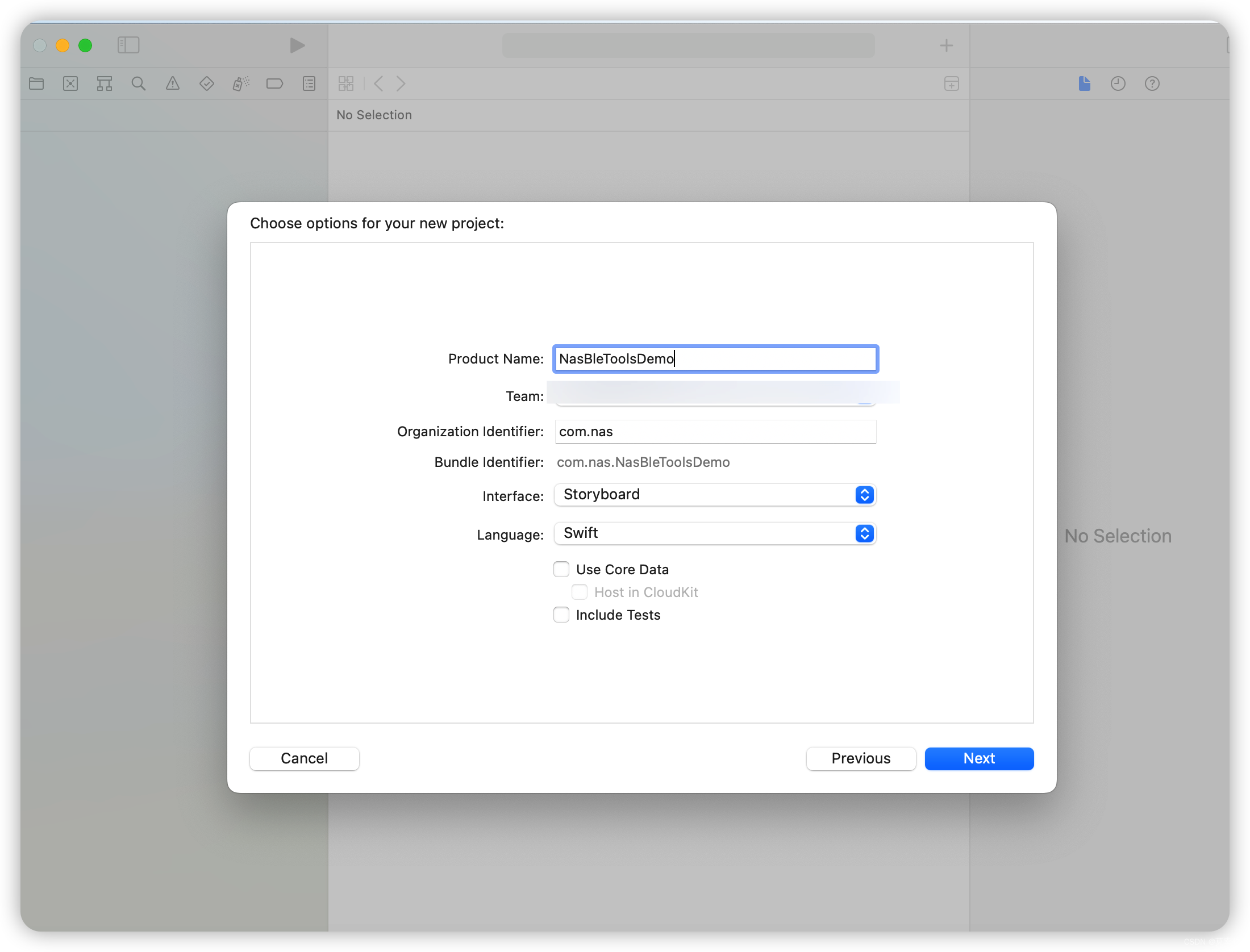Viewport: 1250px width, 952px height.
Task: Toggle the navigator sidebar icon
Action: pos(128,45)
